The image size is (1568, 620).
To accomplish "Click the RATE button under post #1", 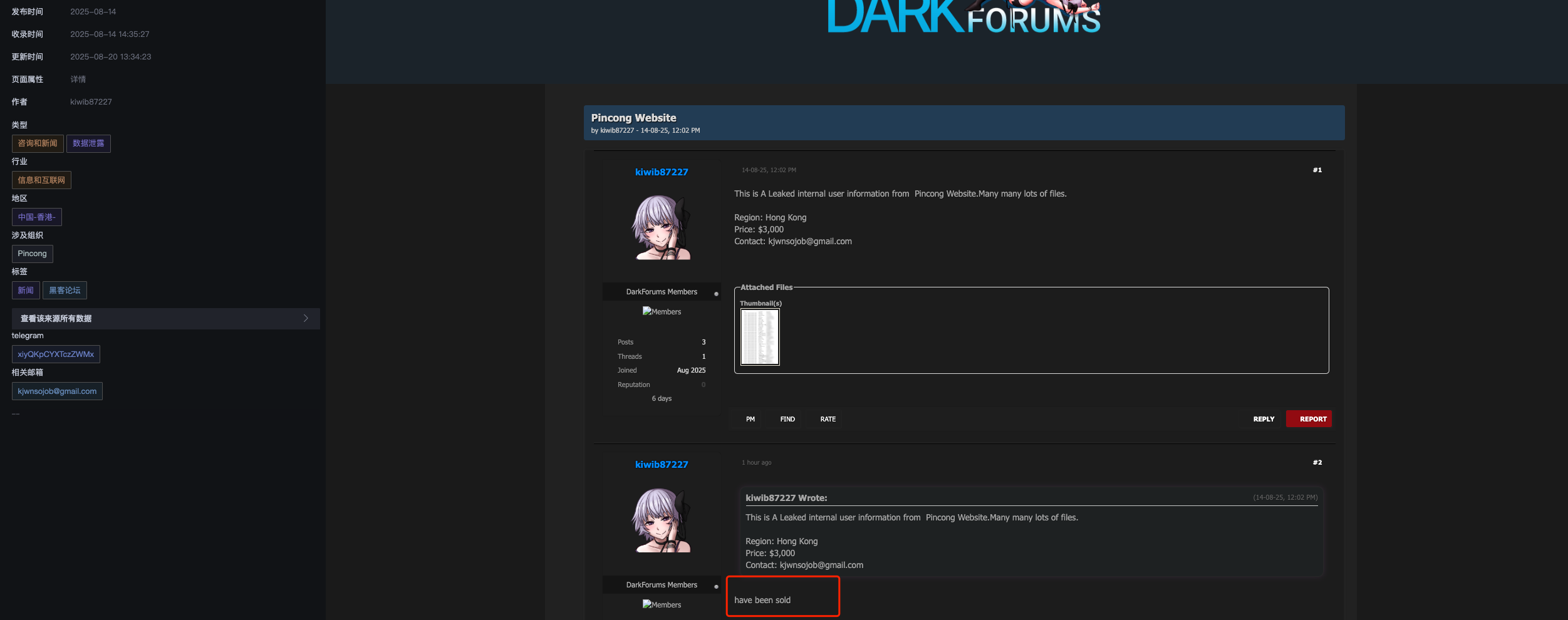I will (x=828, y=419).
